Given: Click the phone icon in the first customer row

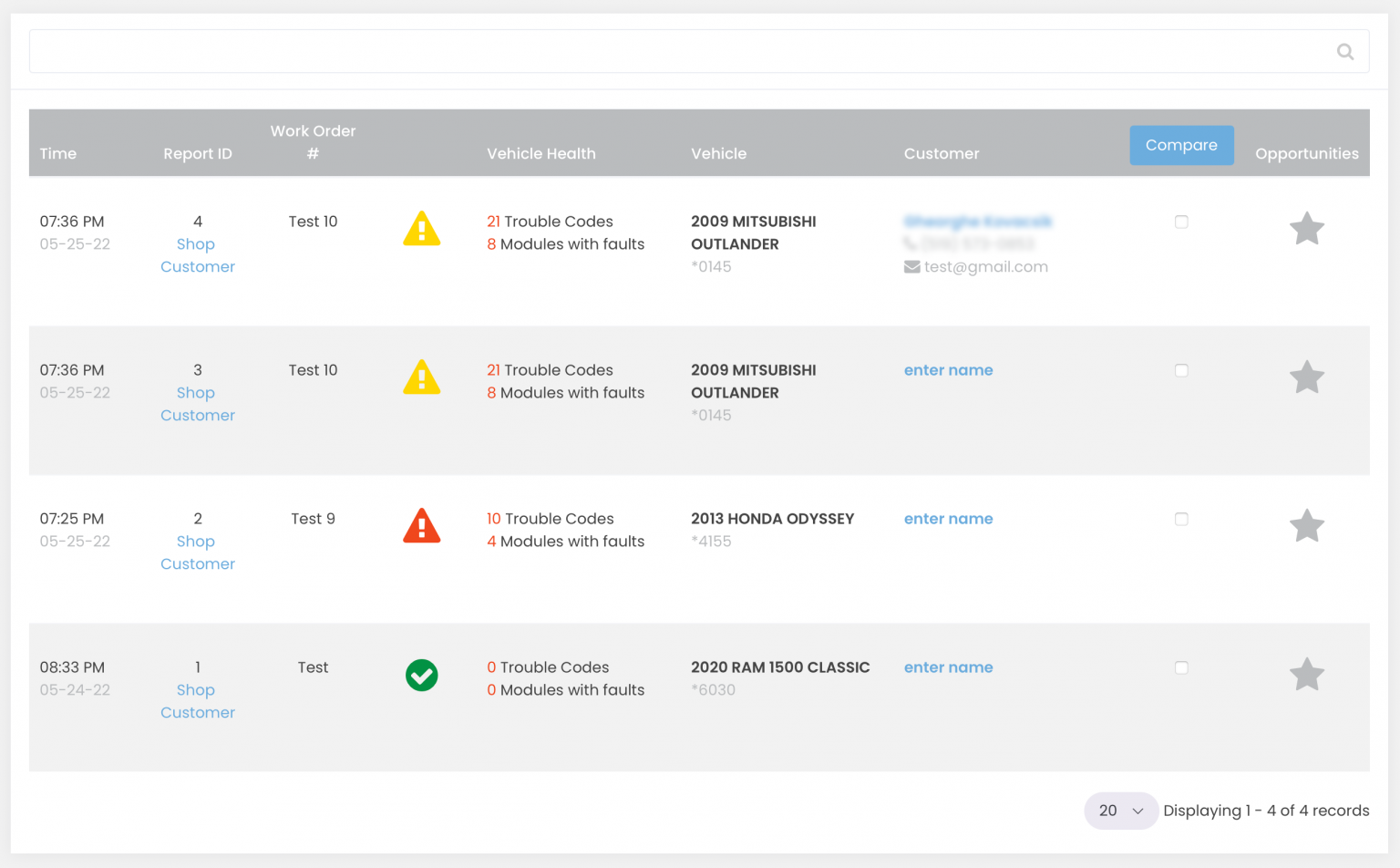Looking at the screenshot, I should (912, 244).
